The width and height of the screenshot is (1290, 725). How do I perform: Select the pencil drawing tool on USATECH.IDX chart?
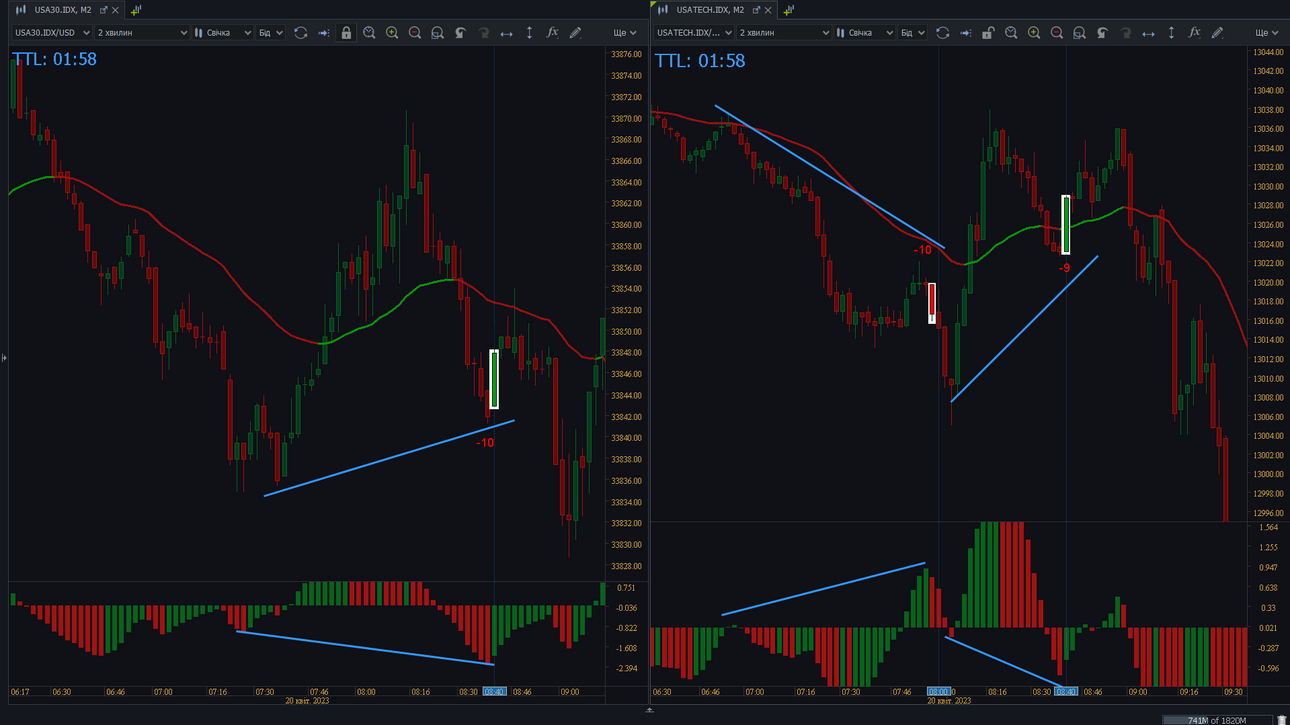(x=1217, y=33)
